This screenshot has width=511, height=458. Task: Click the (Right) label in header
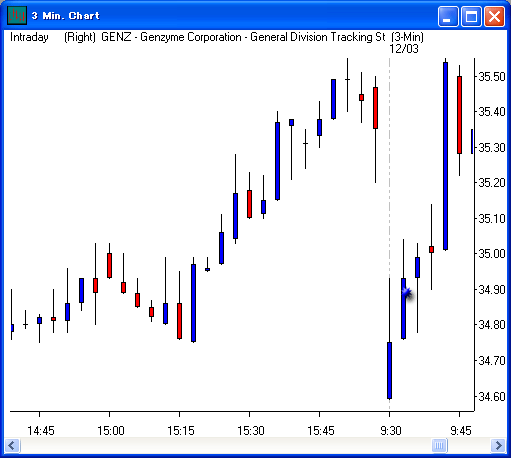(x=80, y=37)
